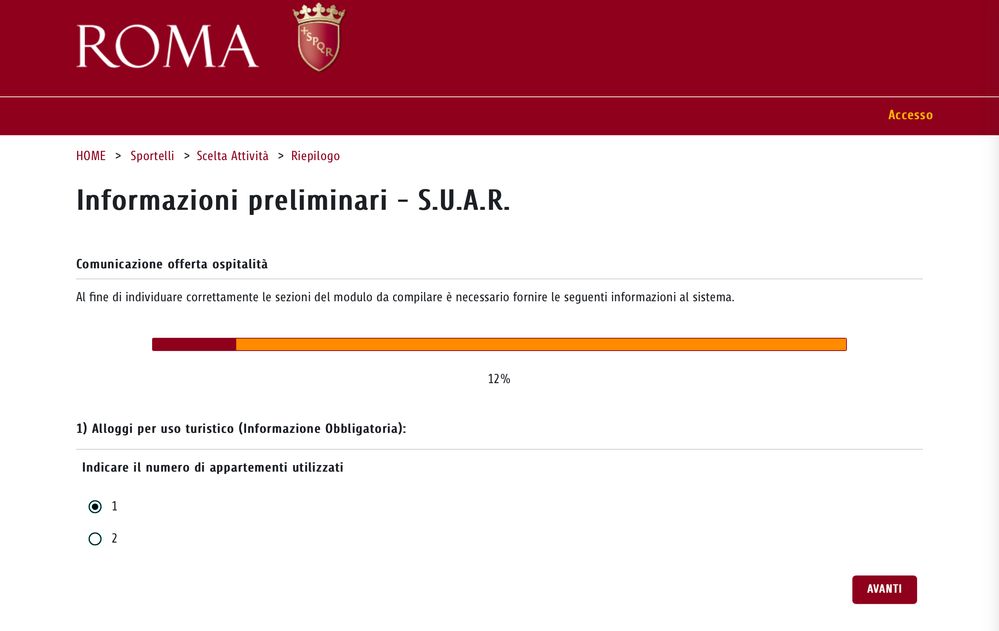Image resolution: width=999 pixels, height=631 pixels.
Task: Click the orange unfilled progress bar area
Action: 540,344
